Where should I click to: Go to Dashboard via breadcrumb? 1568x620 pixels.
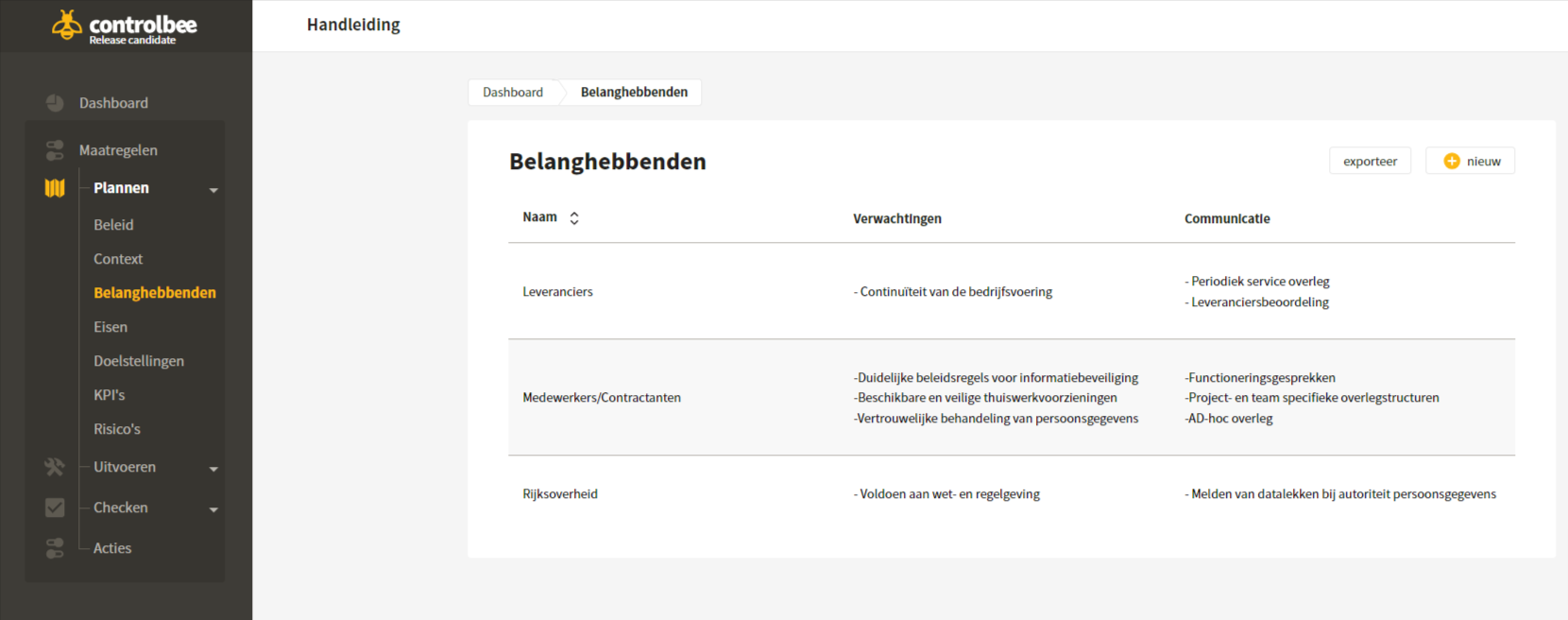tap(513, 92)
